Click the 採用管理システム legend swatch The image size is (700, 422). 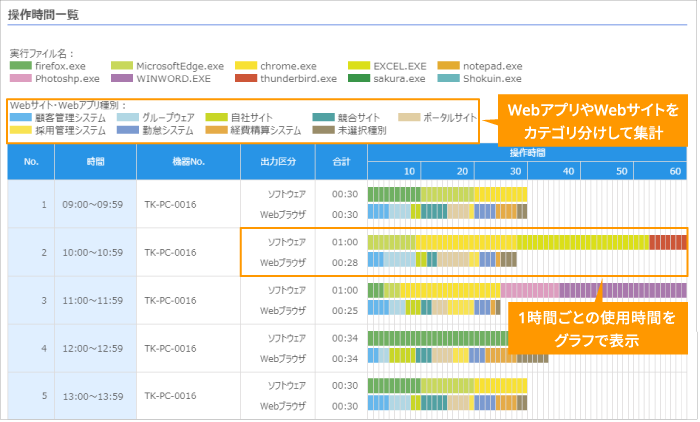[21, 130]
